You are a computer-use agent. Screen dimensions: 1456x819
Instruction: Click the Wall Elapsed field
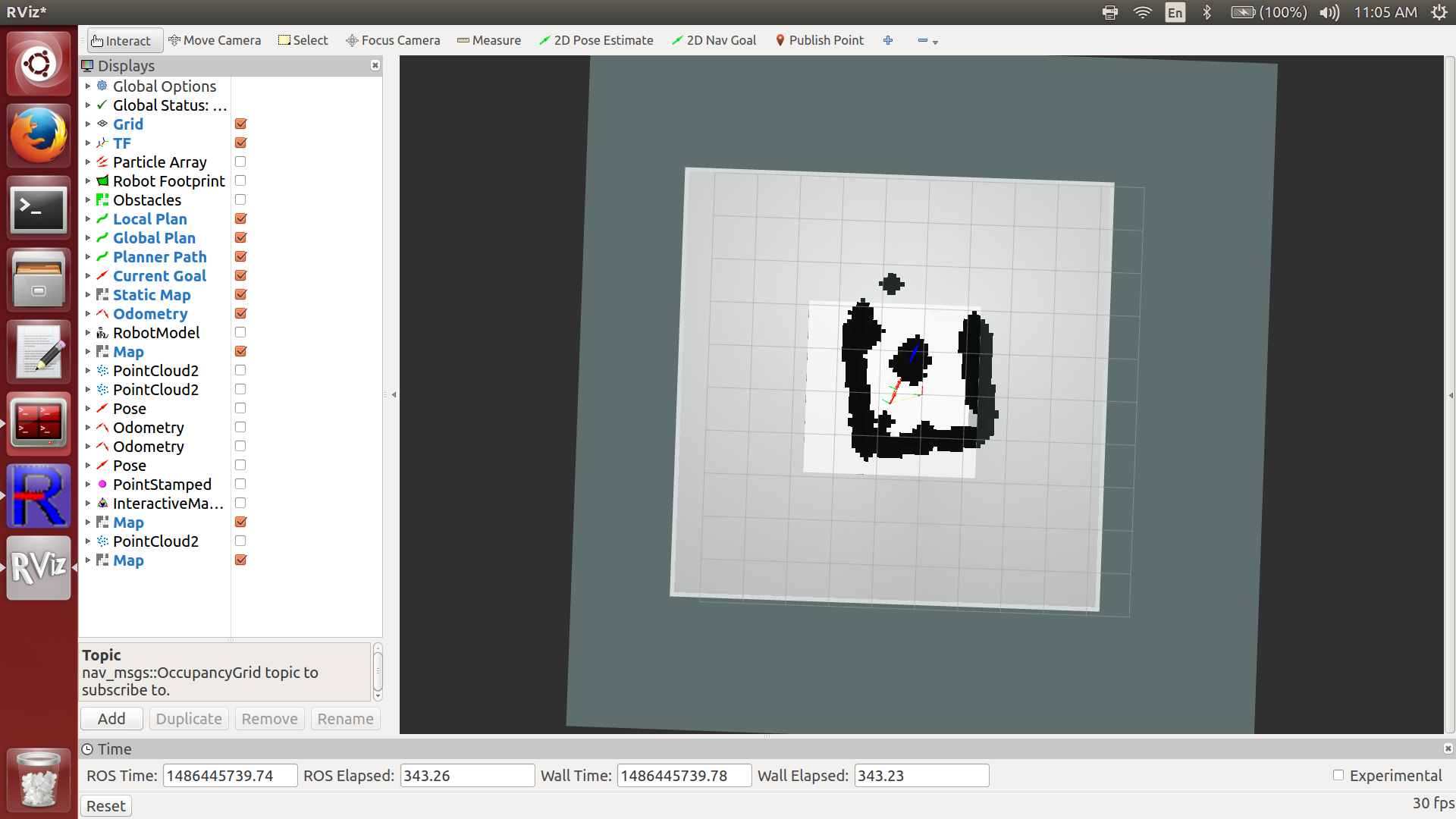coord(921,776)
